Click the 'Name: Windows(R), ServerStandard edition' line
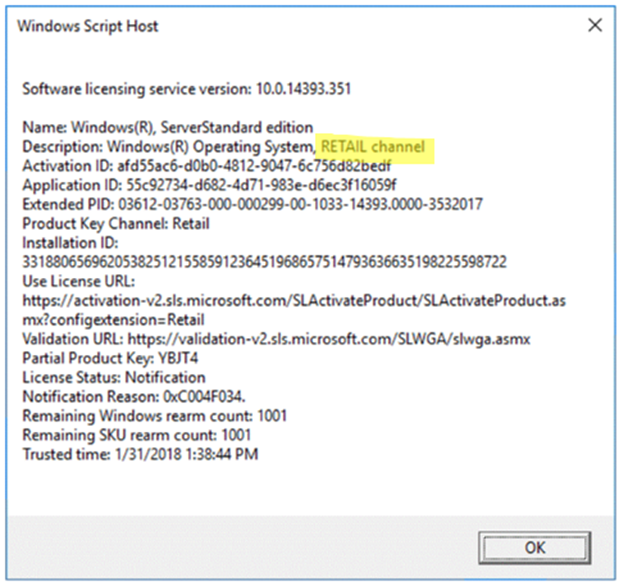This screenshot has height=586, width=619. pyautogui.click(x=168, y=127)
